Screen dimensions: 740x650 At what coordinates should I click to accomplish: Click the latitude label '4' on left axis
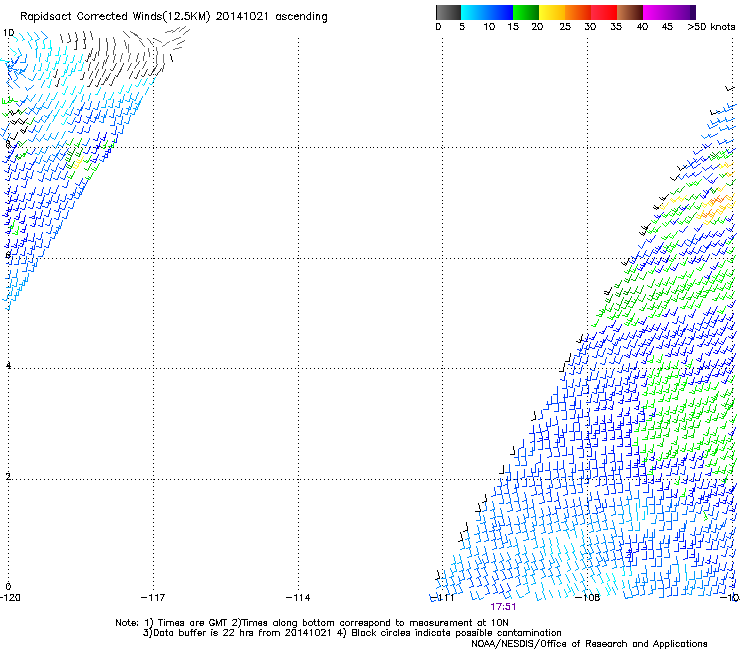(x=8, y=365)
